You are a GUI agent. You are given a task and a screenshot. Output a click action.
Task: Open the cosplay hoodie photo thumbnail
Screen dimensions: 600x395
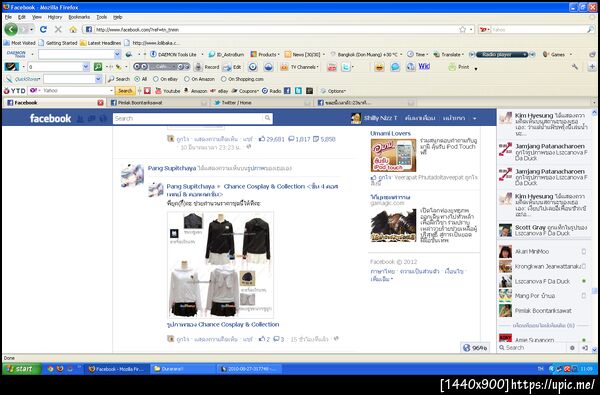point(220,265)
